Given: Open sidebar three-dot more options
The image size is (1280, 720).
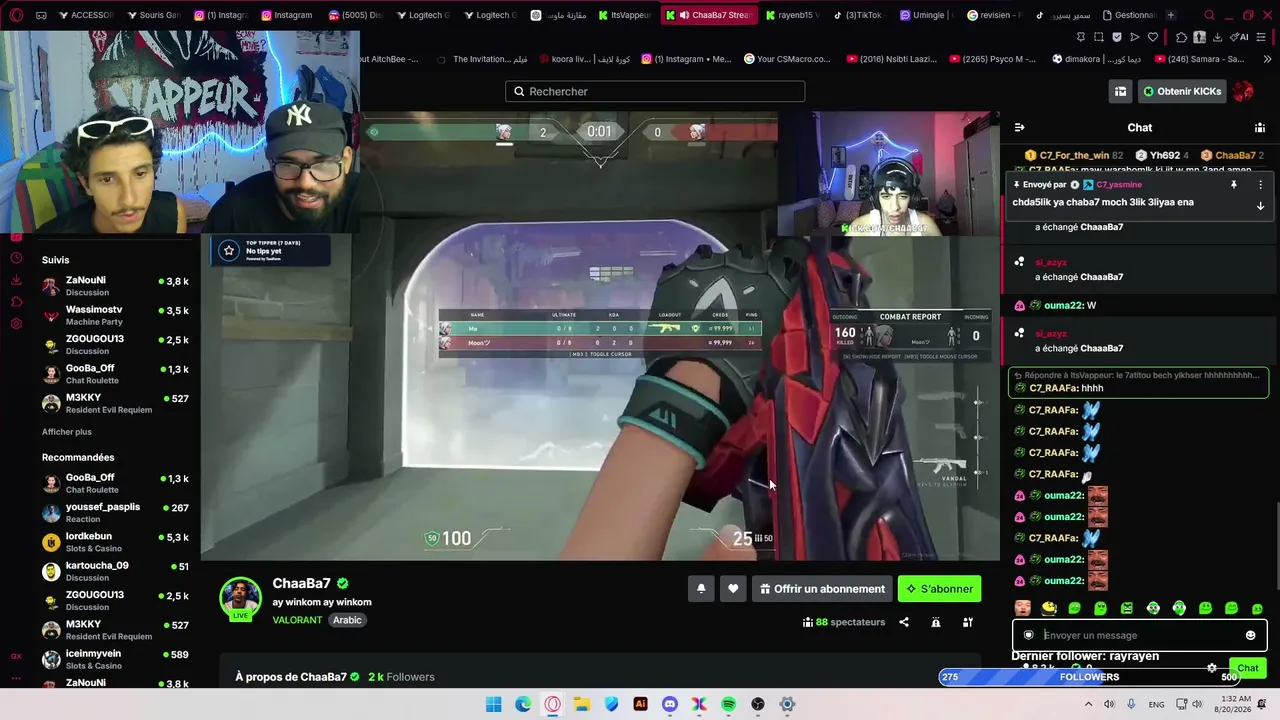Looking at the screenshot, I should point(16,678).
